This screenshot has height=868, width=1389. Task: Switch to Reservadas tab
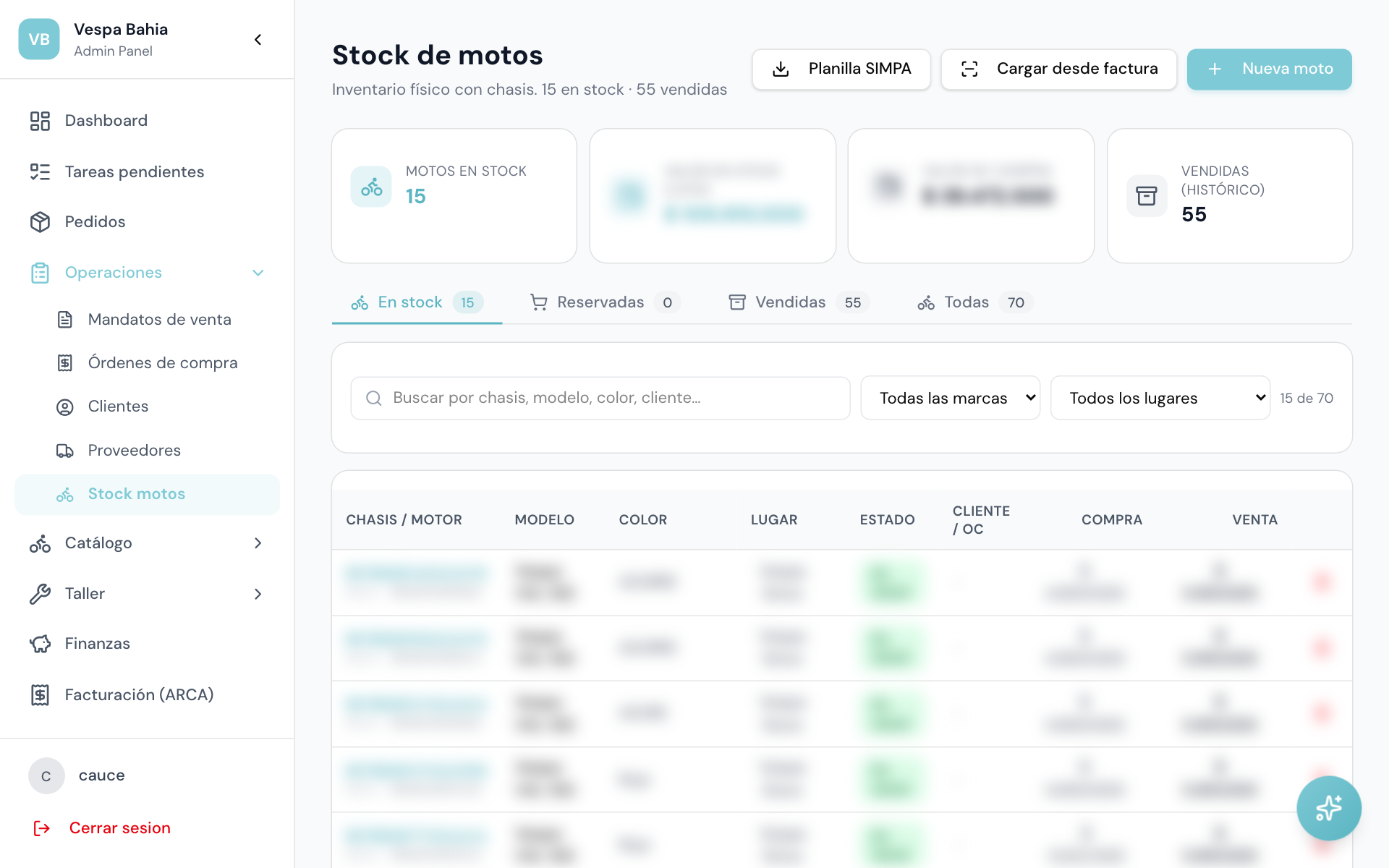point(605,302)
